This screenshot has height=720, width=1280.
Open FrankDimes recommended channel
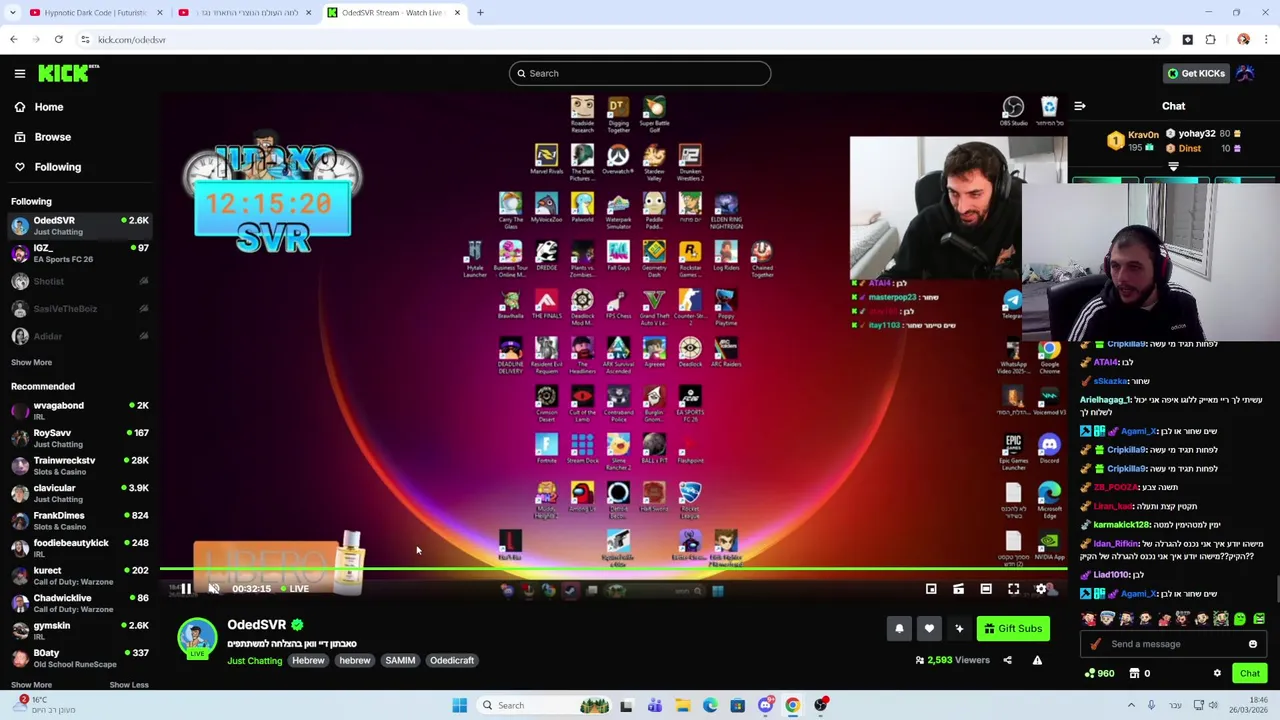coord(80,521)
